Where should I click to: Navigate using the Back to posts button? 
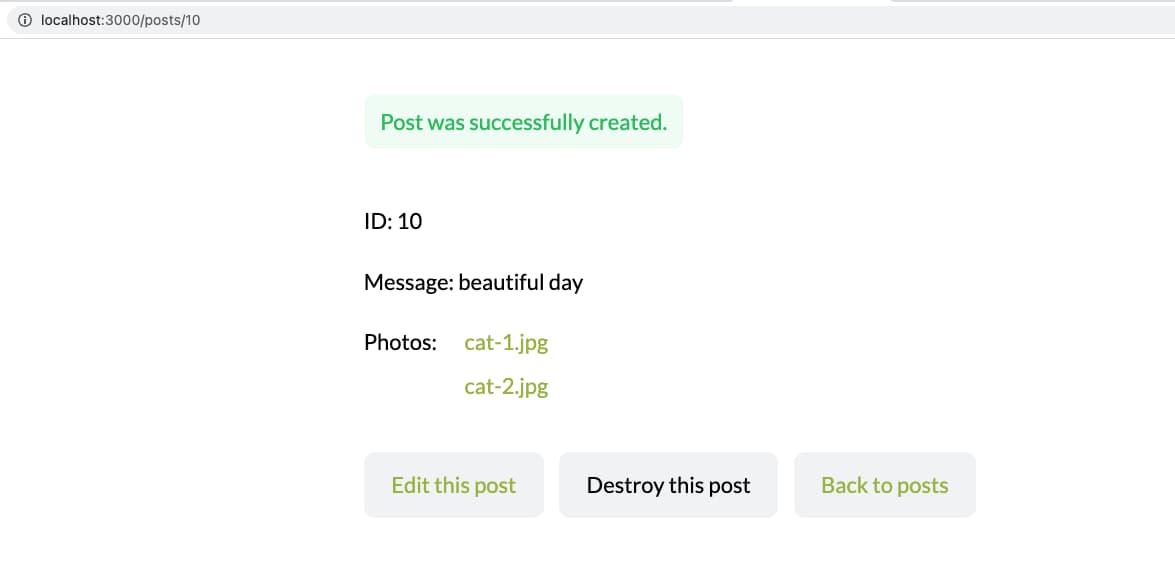pyautogui.click(x=884, y=485)
